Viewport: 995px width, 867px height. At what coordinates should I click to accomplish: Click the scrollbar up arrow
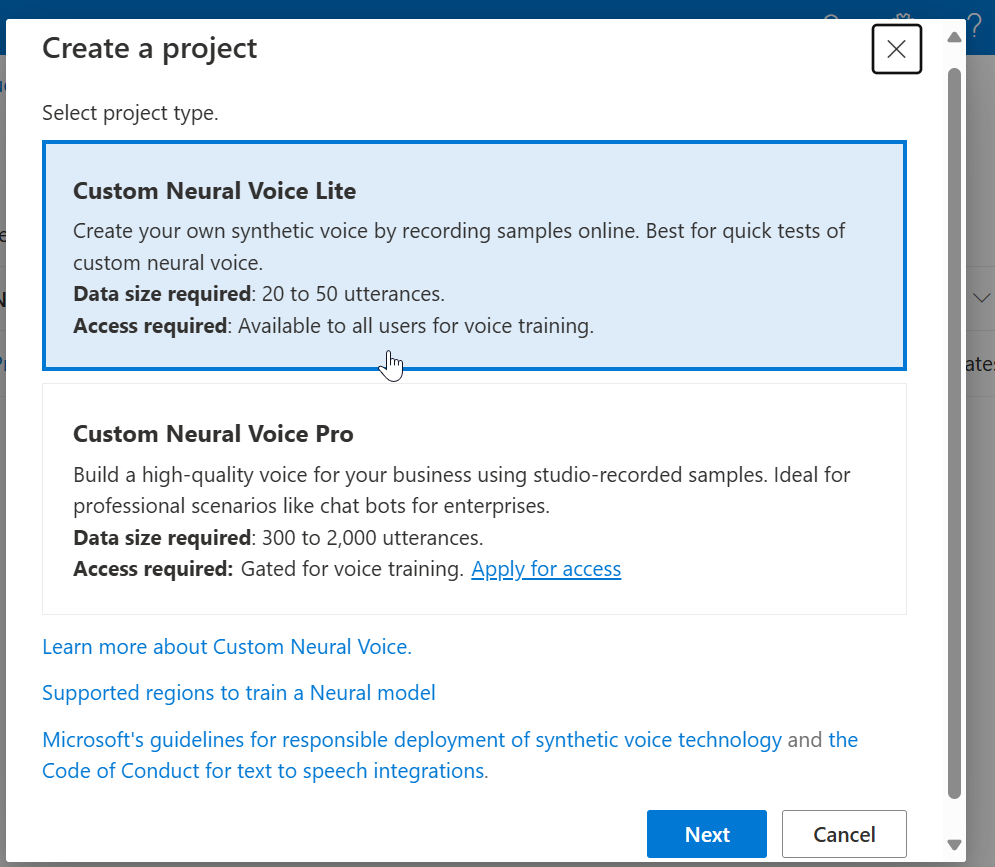(x=953, y=37)
